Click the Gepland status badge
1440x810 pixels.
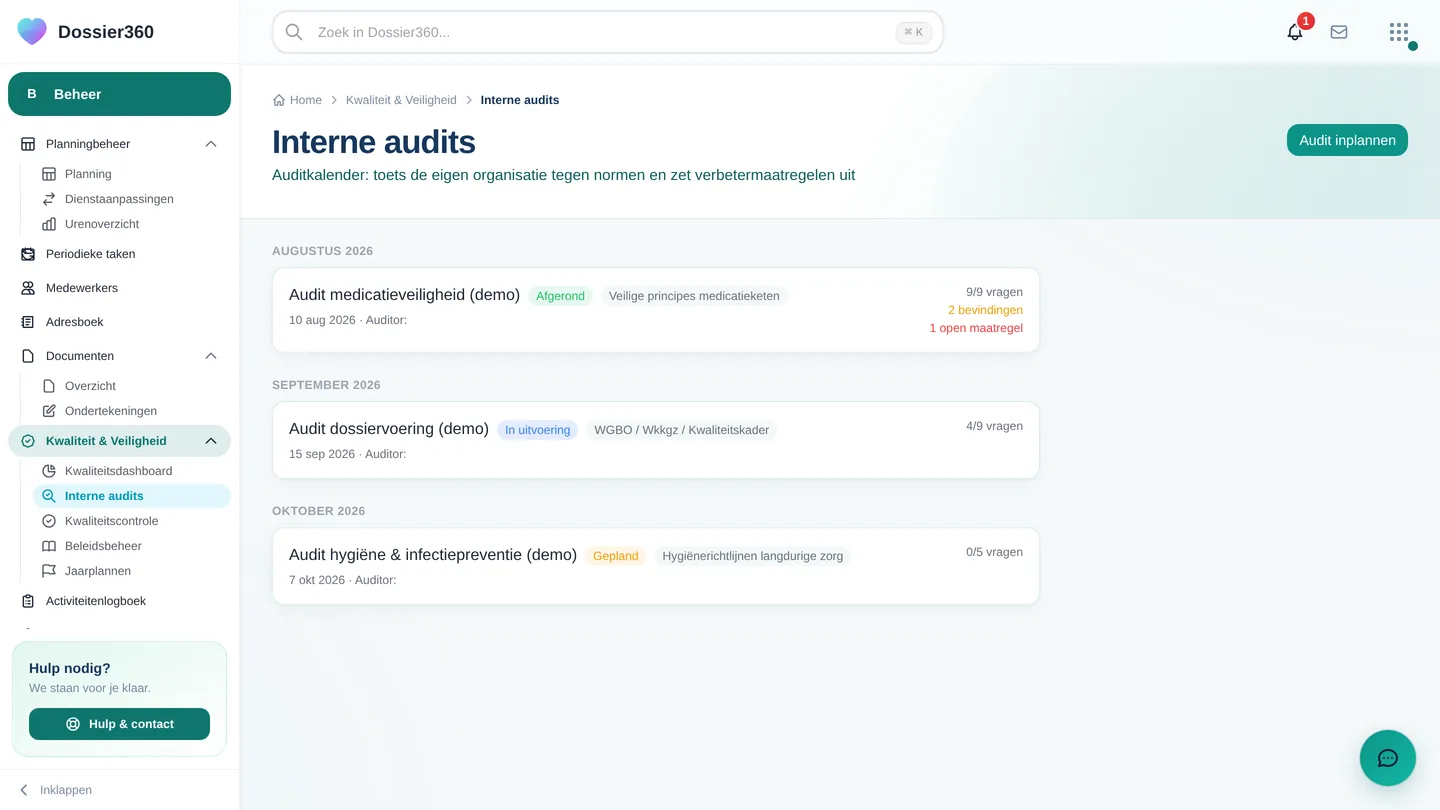point(615,556)
